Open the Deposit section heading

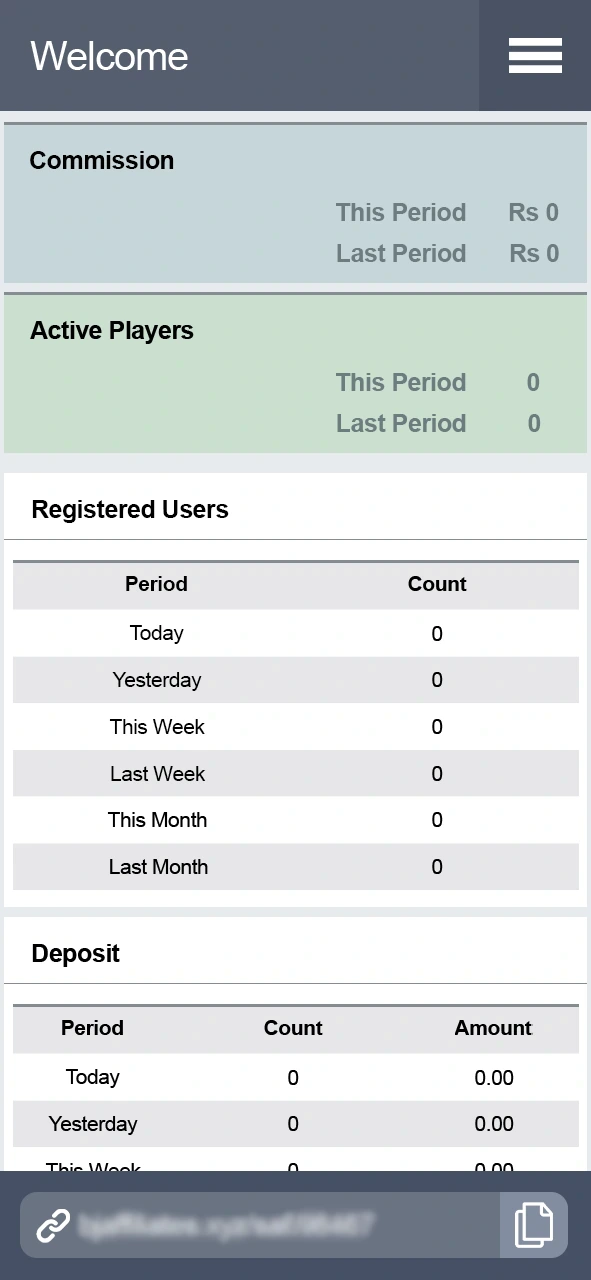[x=75, y=953]
